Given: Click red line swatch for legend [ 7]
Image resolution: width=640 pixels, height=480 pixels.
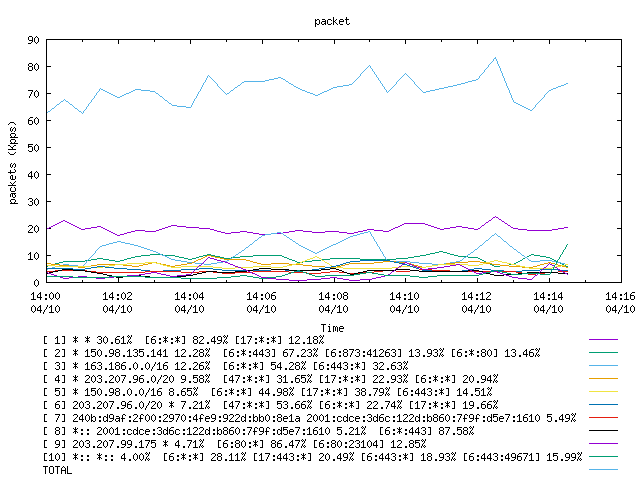Looking at the screenshot, I should [603, 418].
